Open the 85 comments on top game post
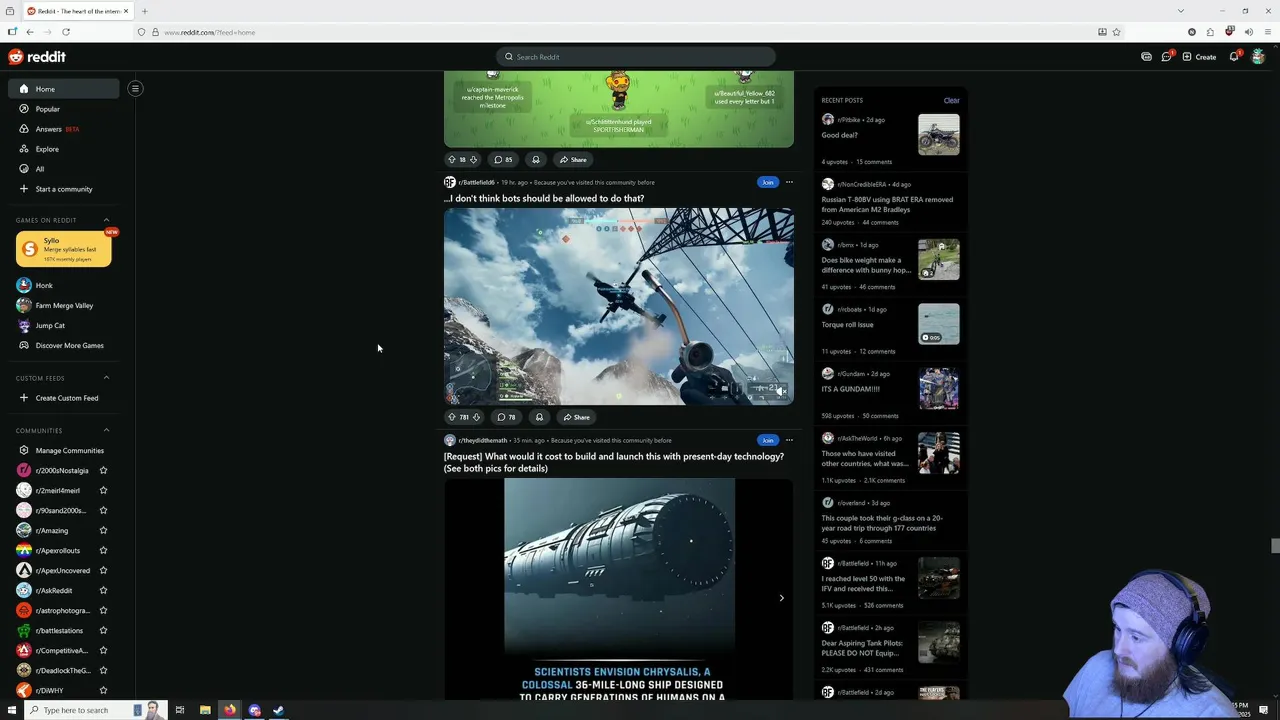1280x720 pixels. [504, 159]
